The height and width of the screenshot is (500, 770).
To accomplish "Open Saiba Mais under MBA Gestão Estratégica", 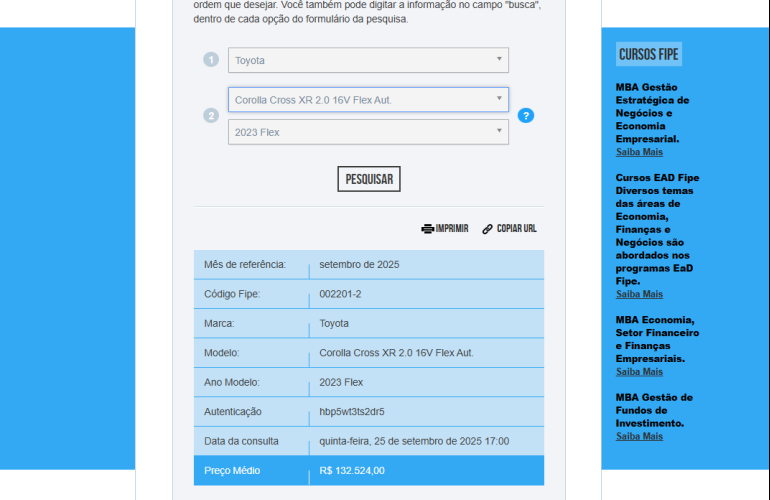I will pyautogui.click(x=639, y=152).
